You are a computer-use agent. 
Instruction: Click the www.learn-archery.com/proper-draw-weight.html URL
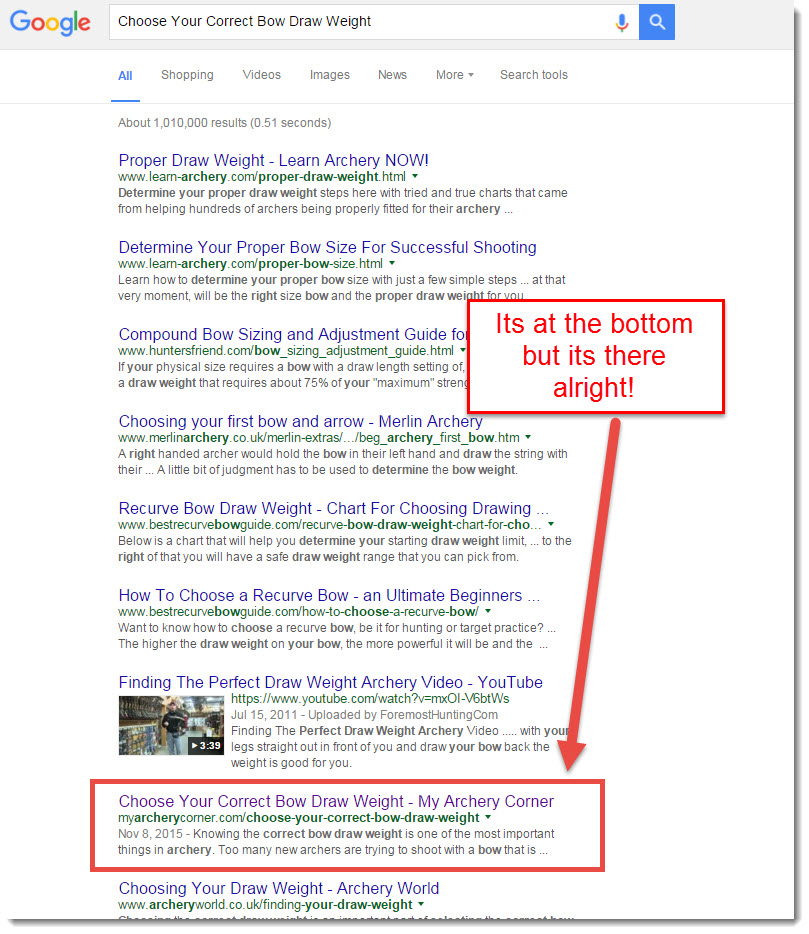click(x=262, y=177)
